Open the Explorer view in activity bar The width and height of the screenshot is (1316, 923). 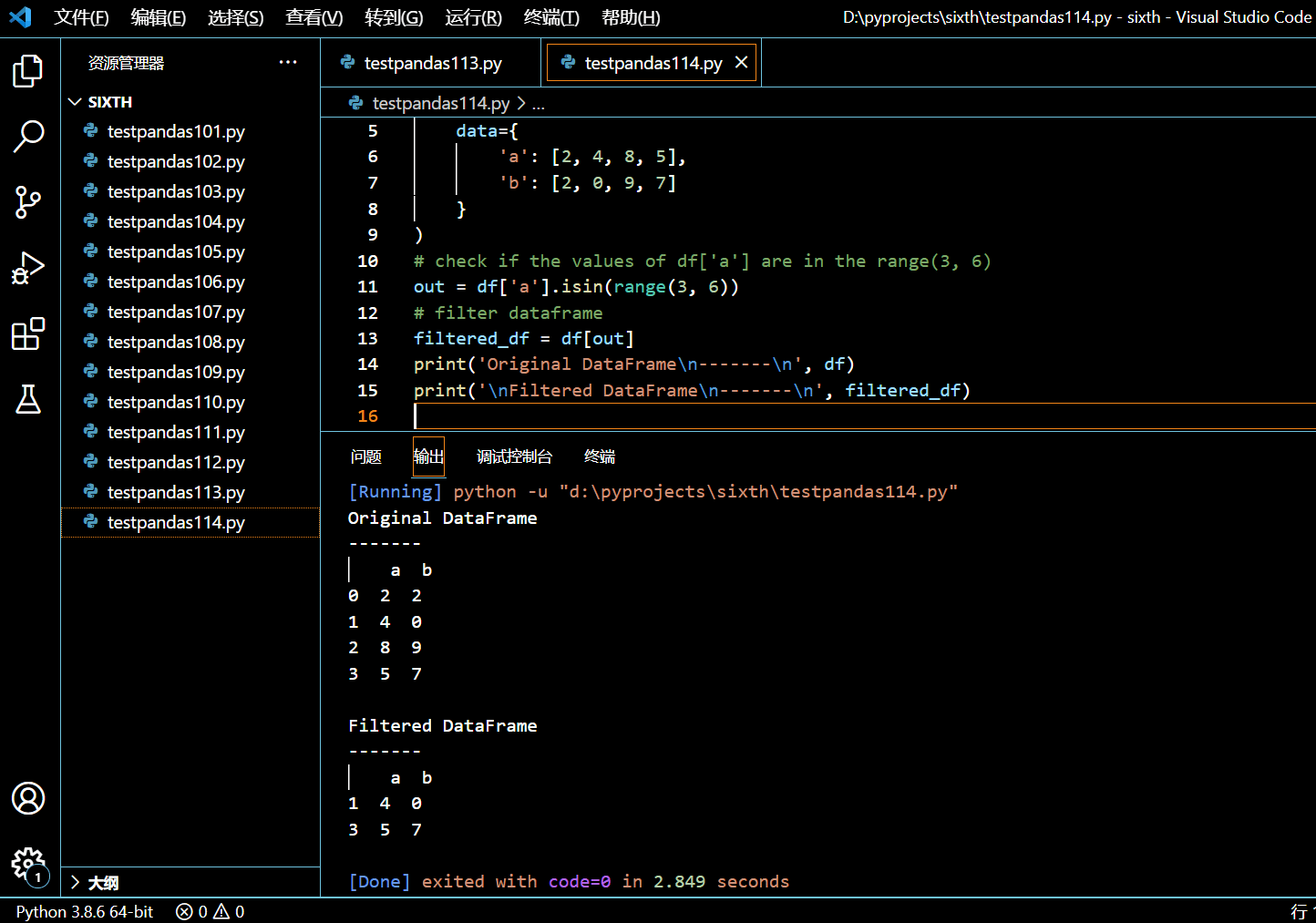tap(28, 71)
